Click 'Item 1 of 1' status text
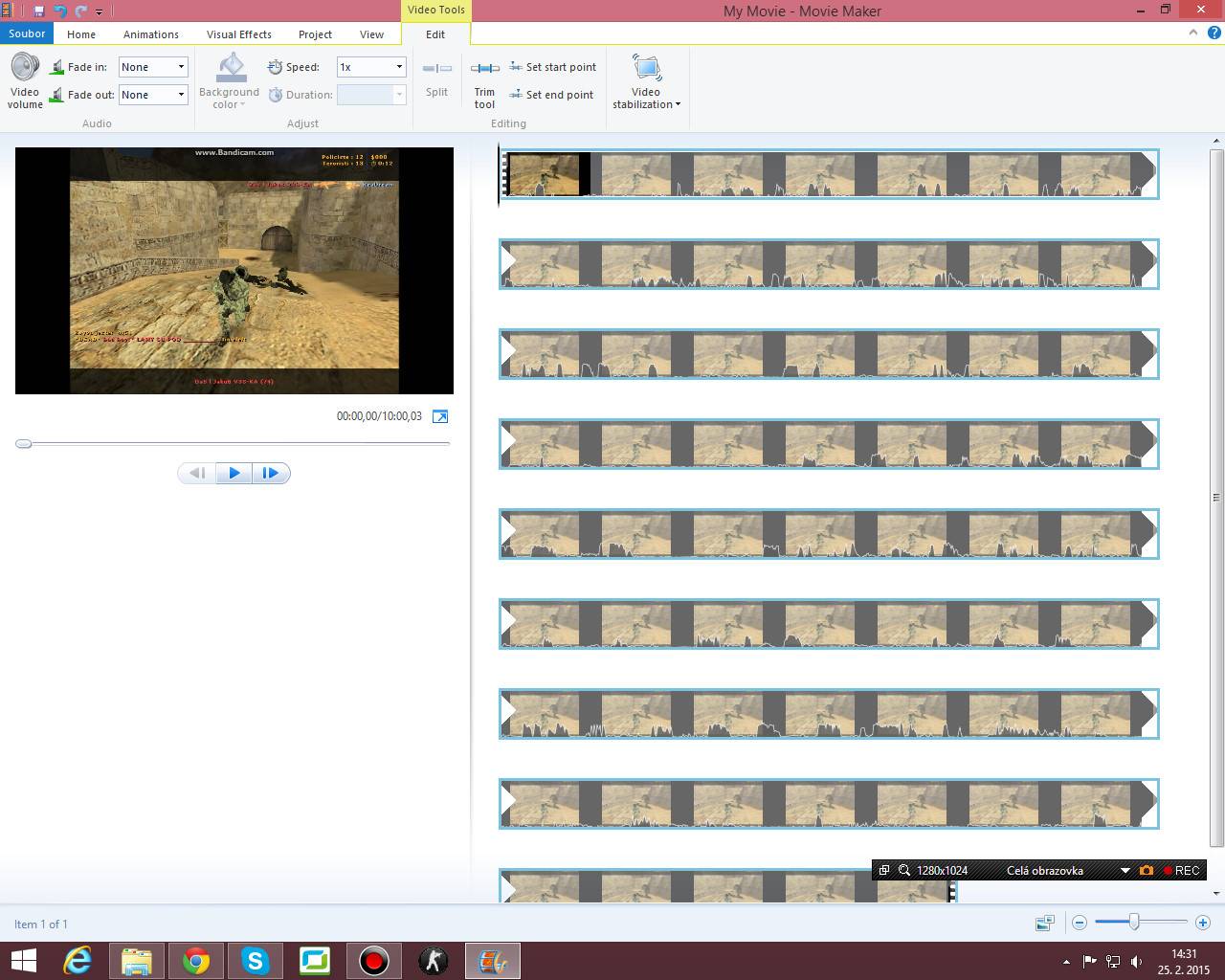 pyautogui.click(x=41, y=924)
